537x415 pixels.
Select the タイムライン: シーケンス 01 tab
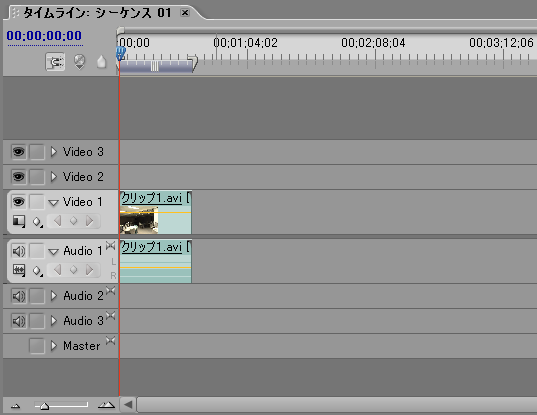[97, 13]
